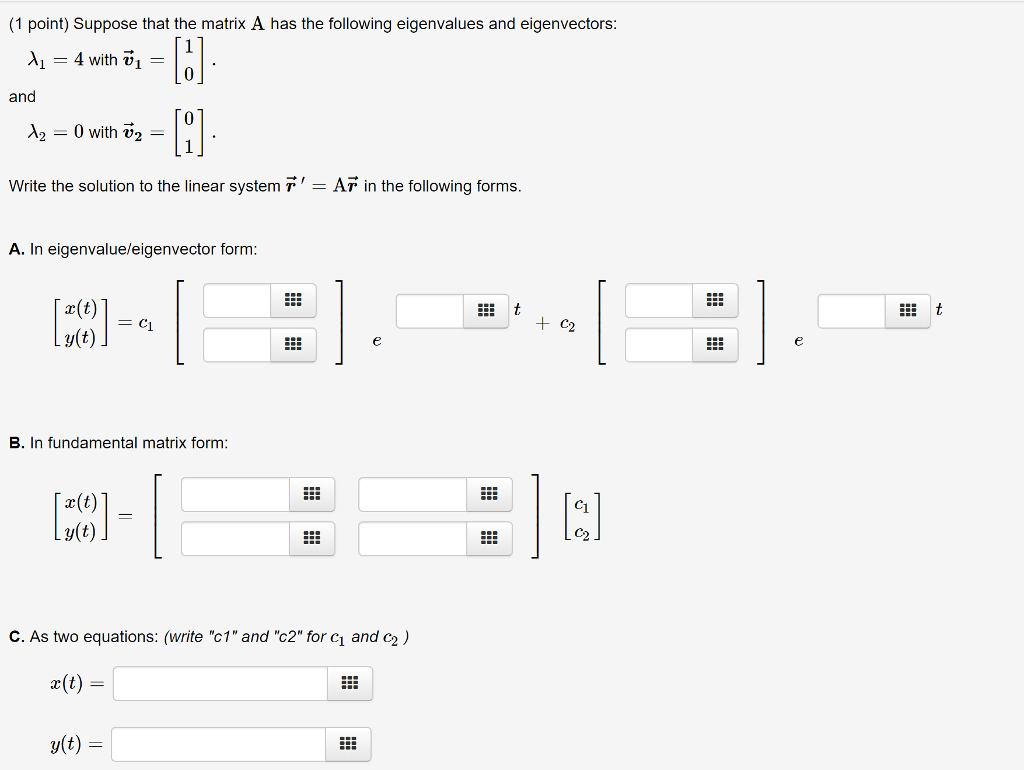The height and width of the screenshot is (770, 1024).
Task: Open equation editor for second eigenvector's top entry
Action: coord(713,300)
